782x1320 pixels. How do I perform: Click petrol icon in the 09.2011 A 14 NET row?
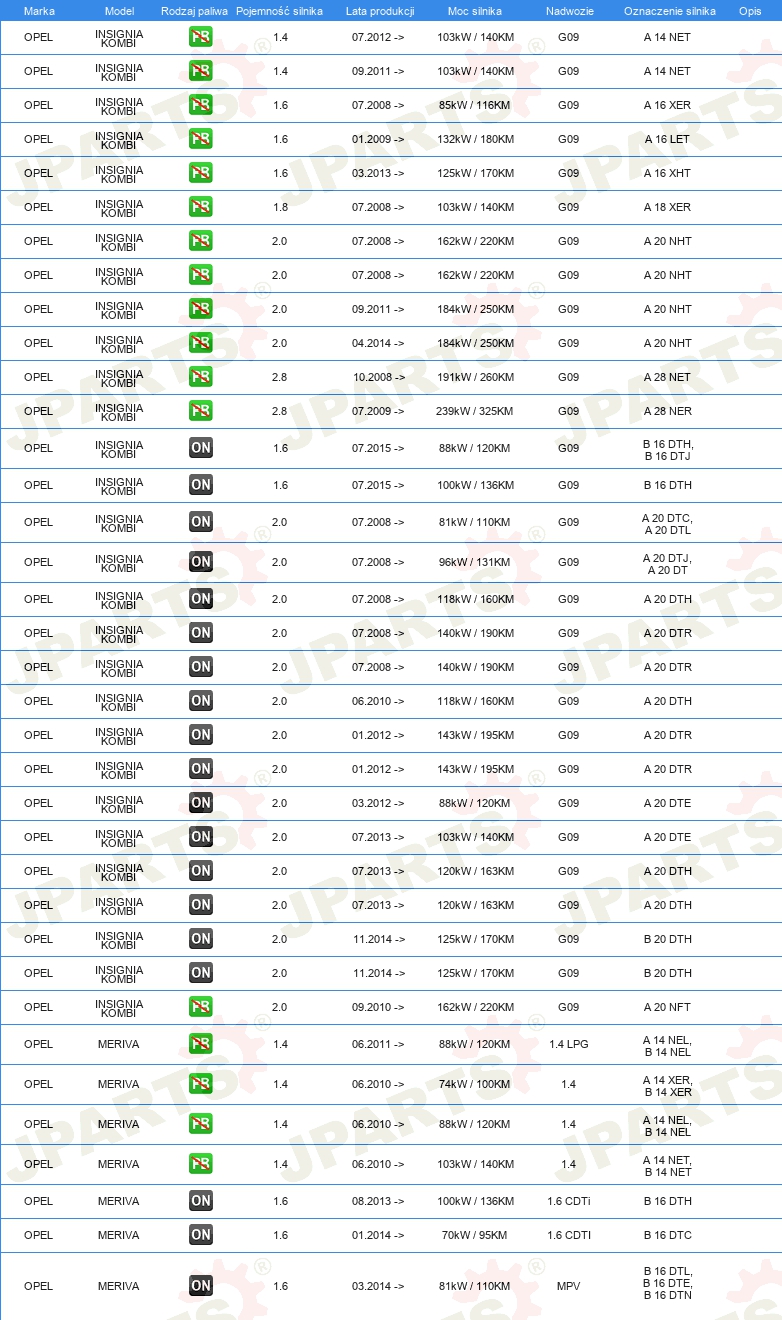[201, 71]
